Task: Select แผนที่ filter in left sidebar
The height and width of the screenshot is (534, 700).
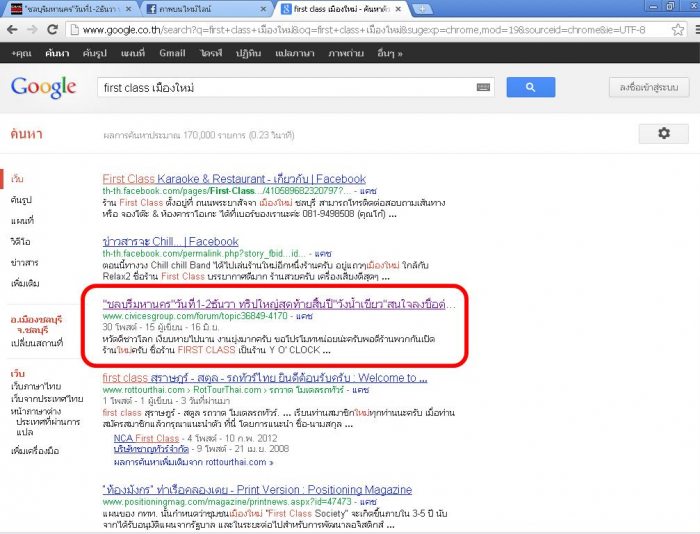Action: 22,220
